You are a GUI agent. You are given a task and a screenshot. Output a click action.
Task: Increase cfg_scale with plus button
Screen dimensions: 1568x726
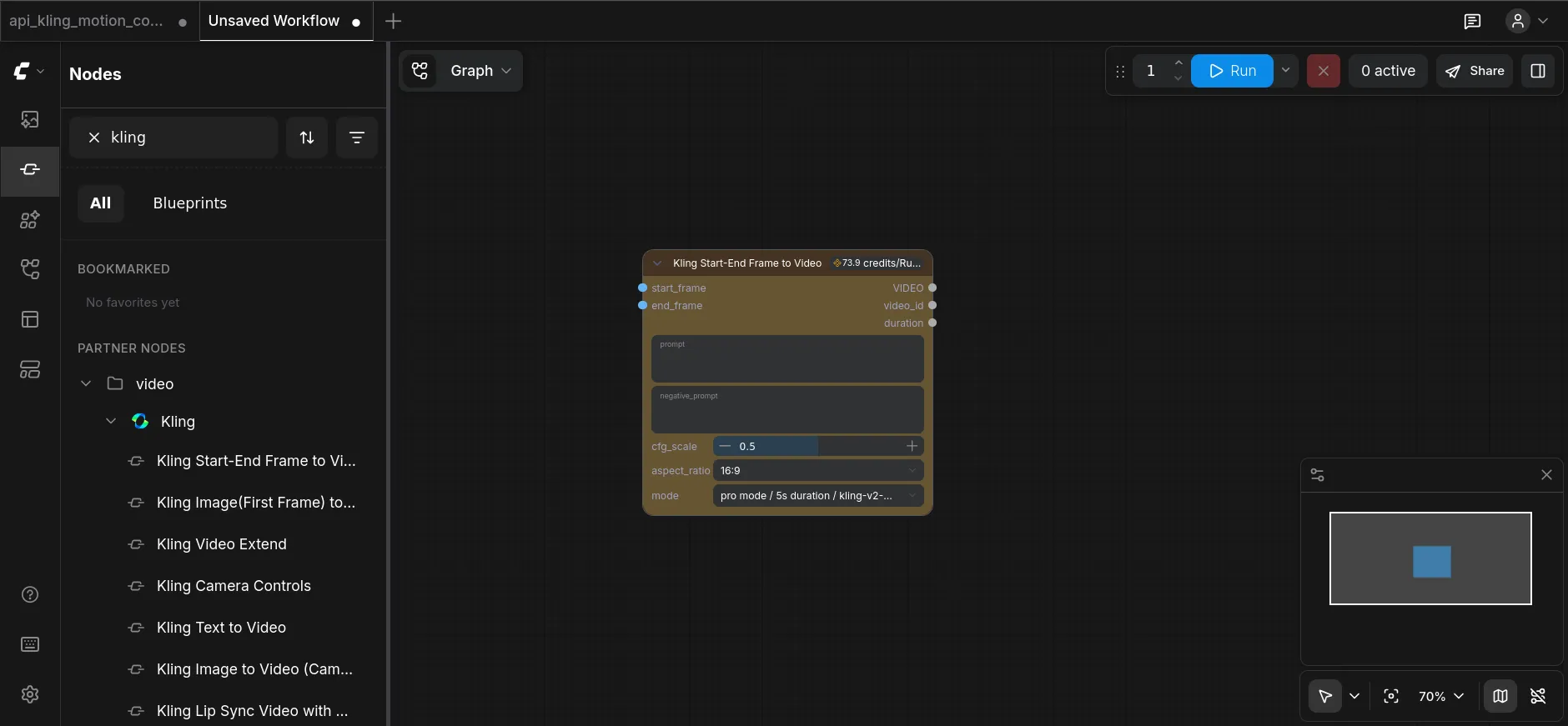coord(912,447)
